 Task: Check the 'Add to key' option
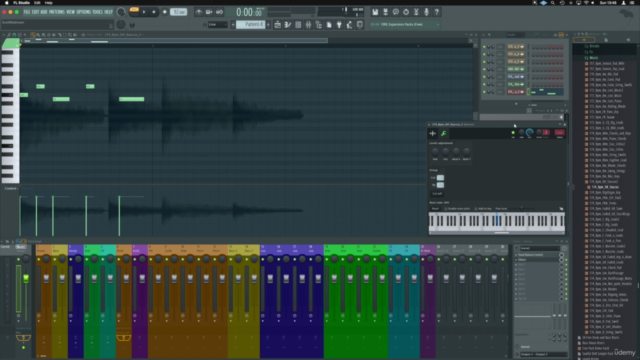coord(476,209)
